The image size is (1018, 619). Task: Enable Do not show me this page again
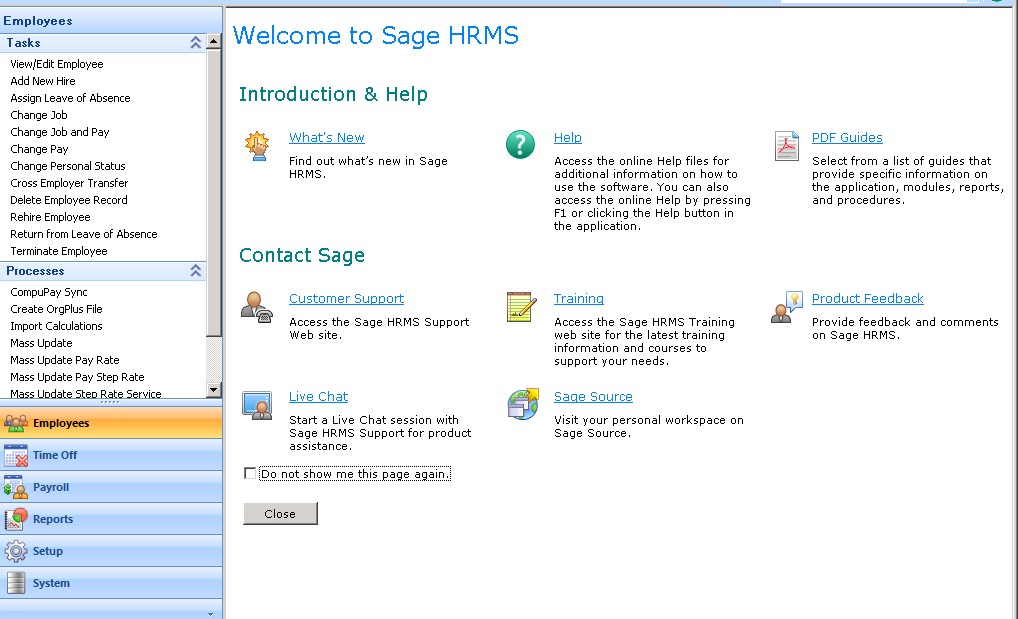pos(250,473)
